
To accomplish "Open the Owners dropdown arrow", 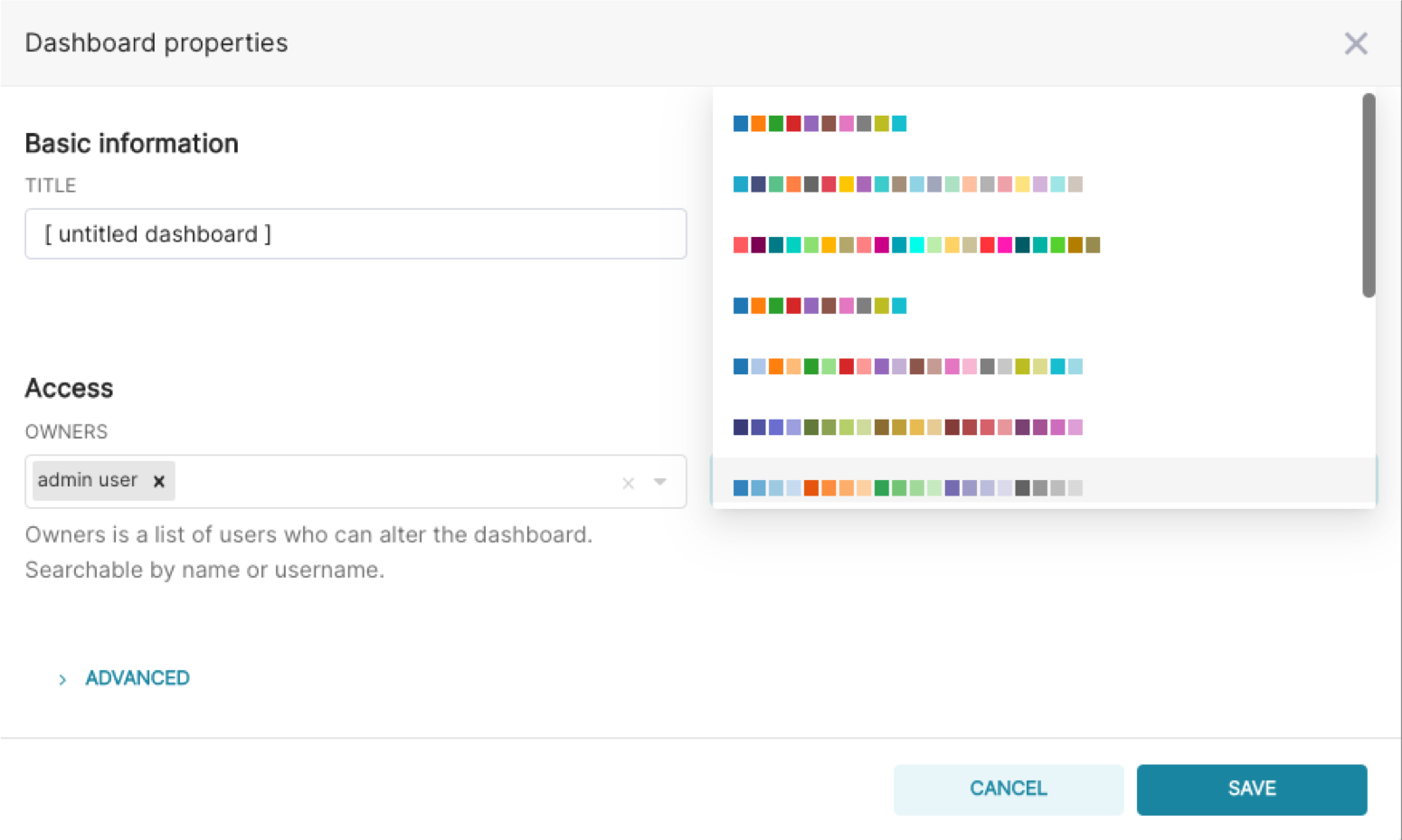I will (x=660, y=482).
